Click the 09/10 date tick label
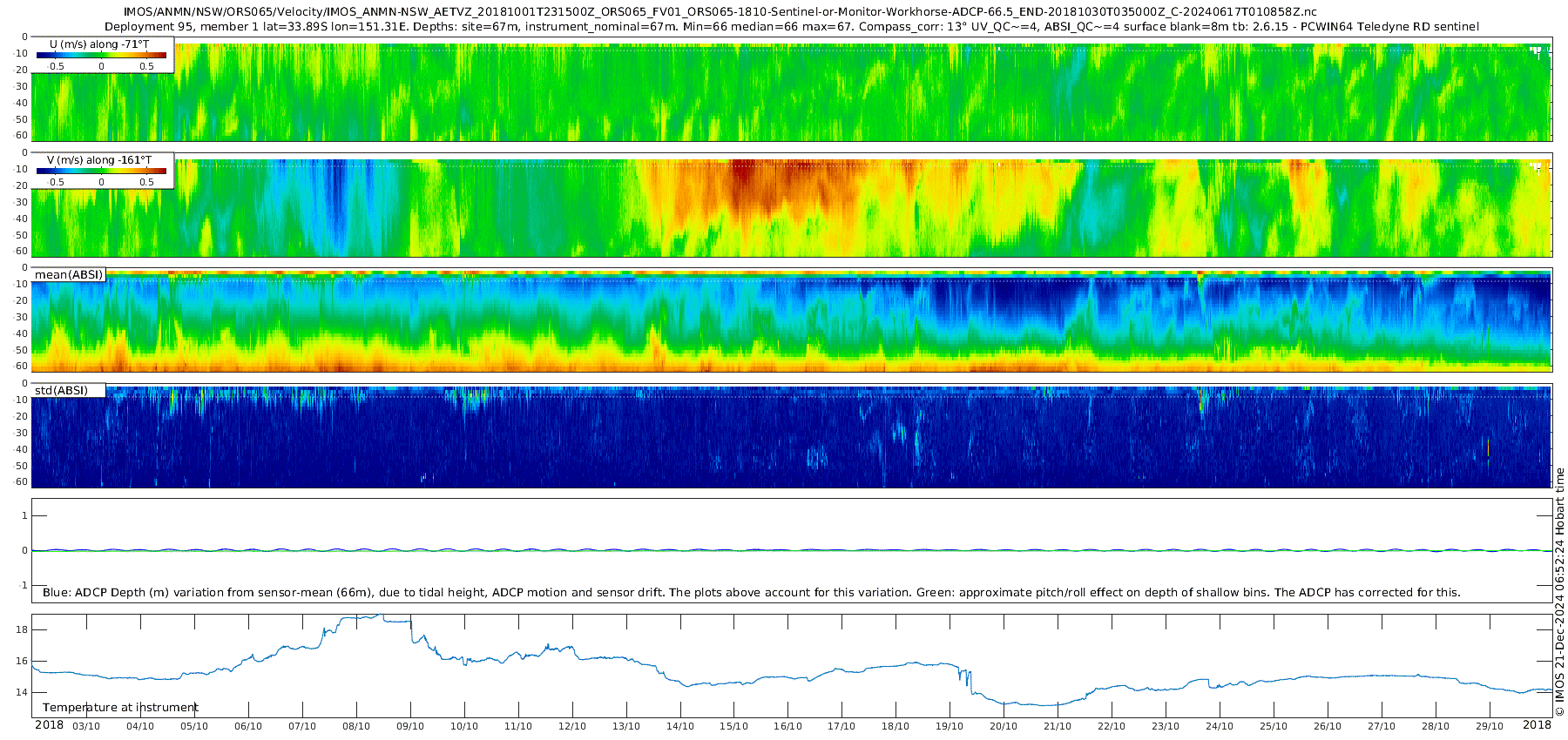Viewport: 1568px width, 740px height. [410, 726]
